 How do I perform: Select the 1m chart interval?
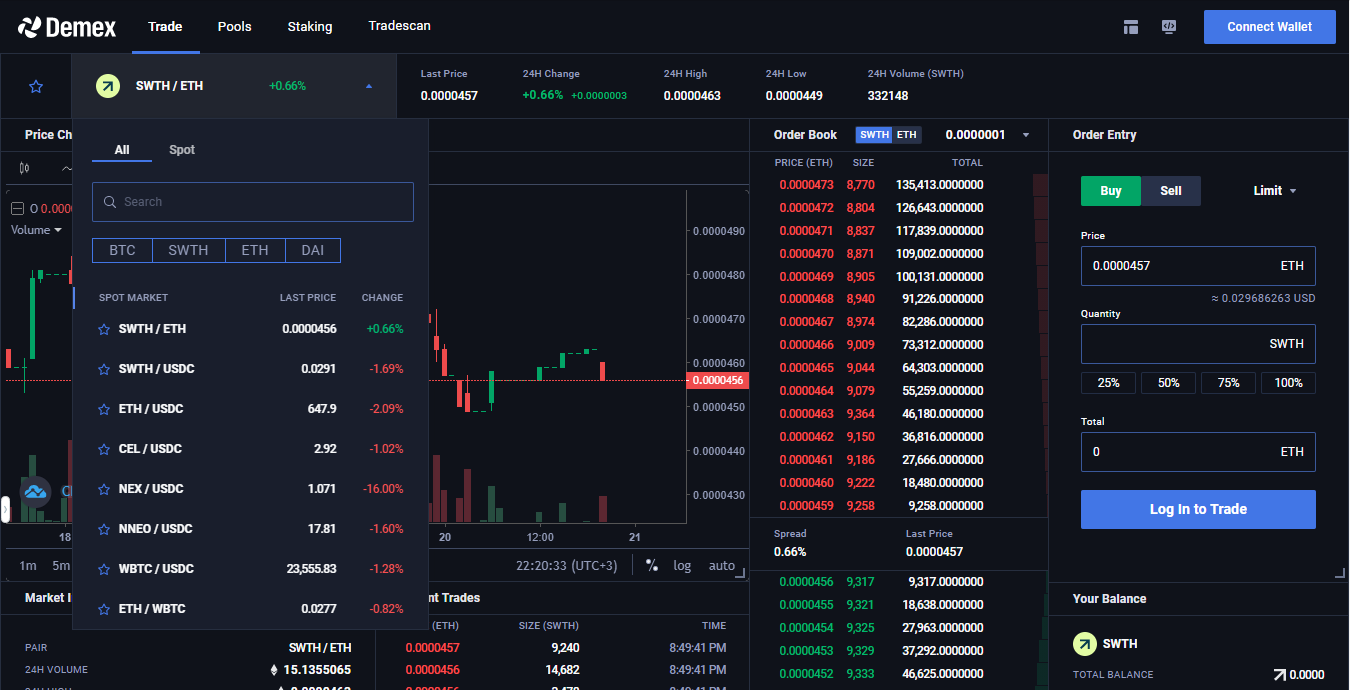[28, 566]
